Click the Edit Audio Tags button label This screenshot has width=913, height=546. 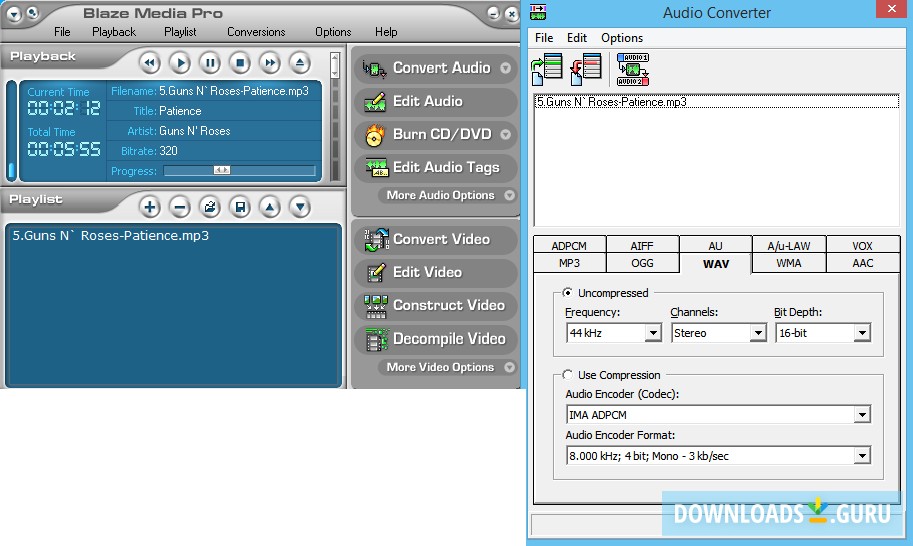coord(447,168)
